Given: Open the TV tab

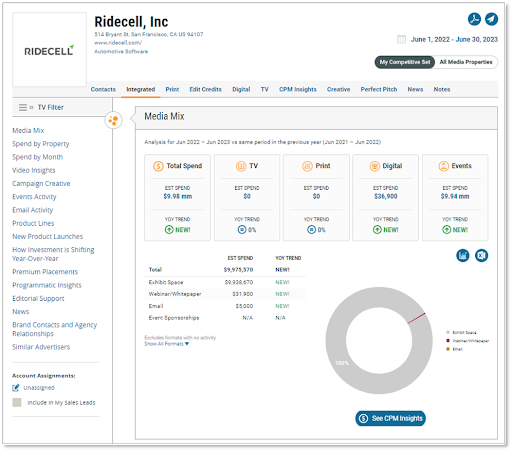Looking at the screenshot, I should click(265, 89).
